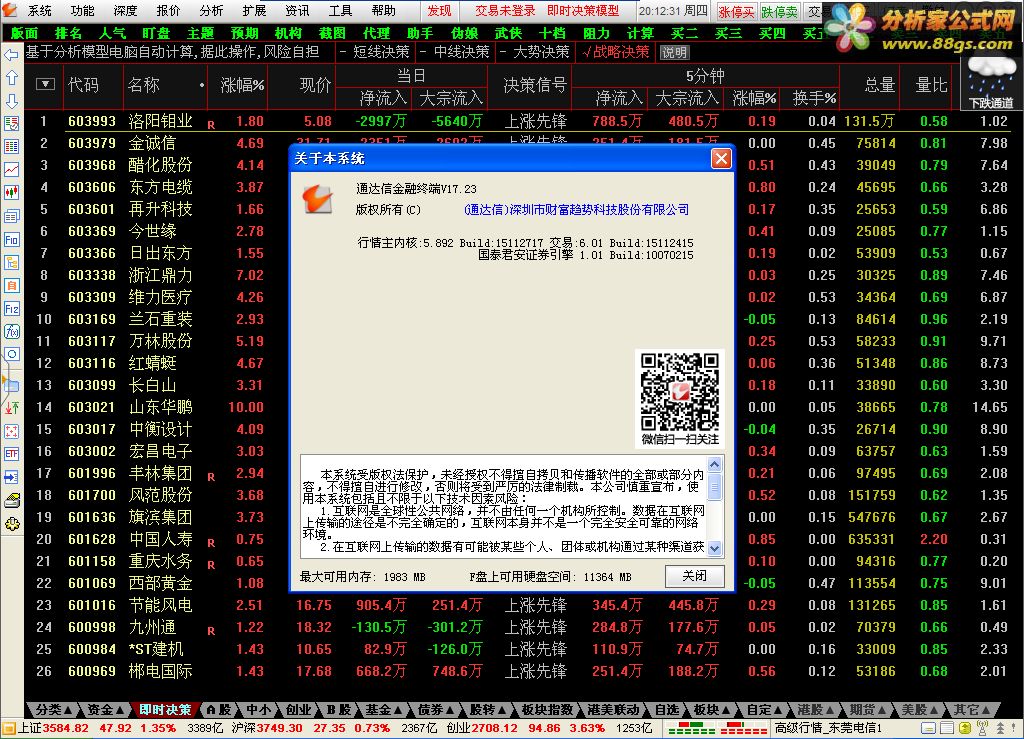
Task: Click the up arrow icon in left sidebar
Action: coord(11,78)
